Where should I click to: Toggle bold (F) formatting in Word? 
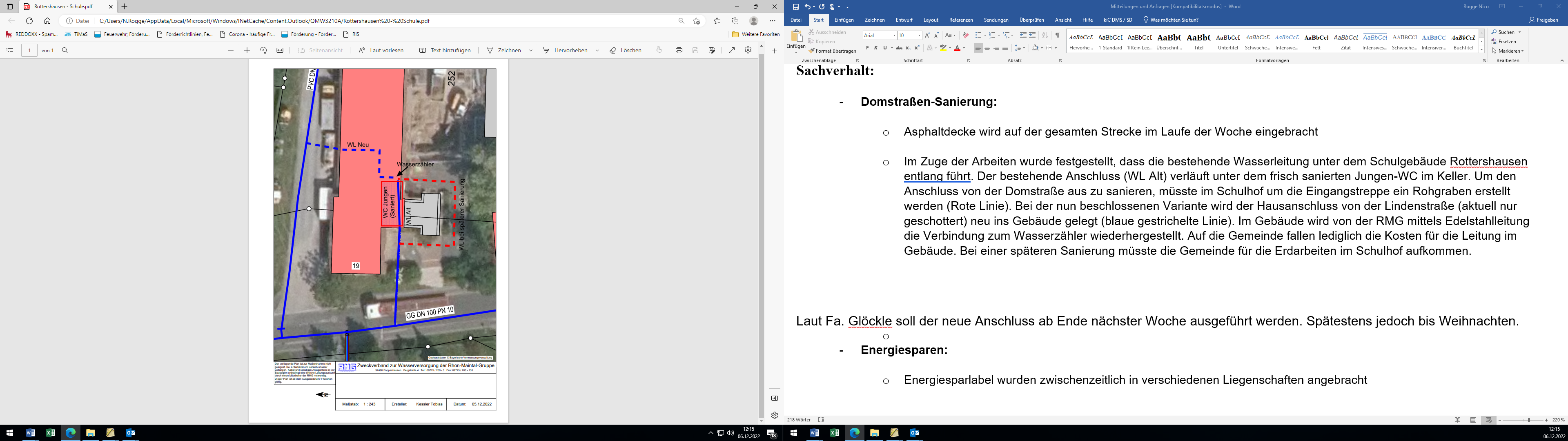tap(867, 48)
